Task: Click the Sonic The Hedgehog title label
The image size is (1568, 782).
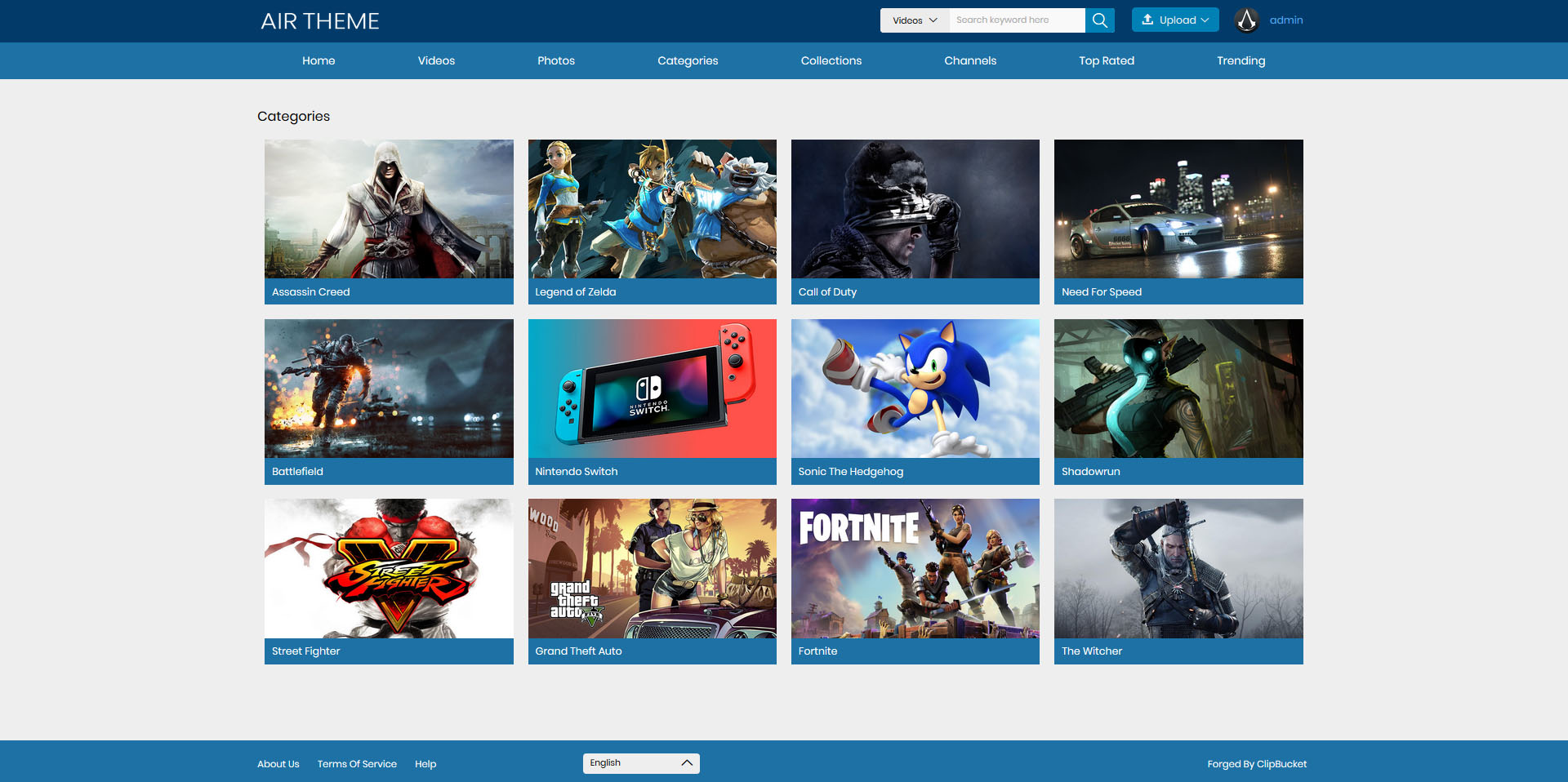Action: 851,472
